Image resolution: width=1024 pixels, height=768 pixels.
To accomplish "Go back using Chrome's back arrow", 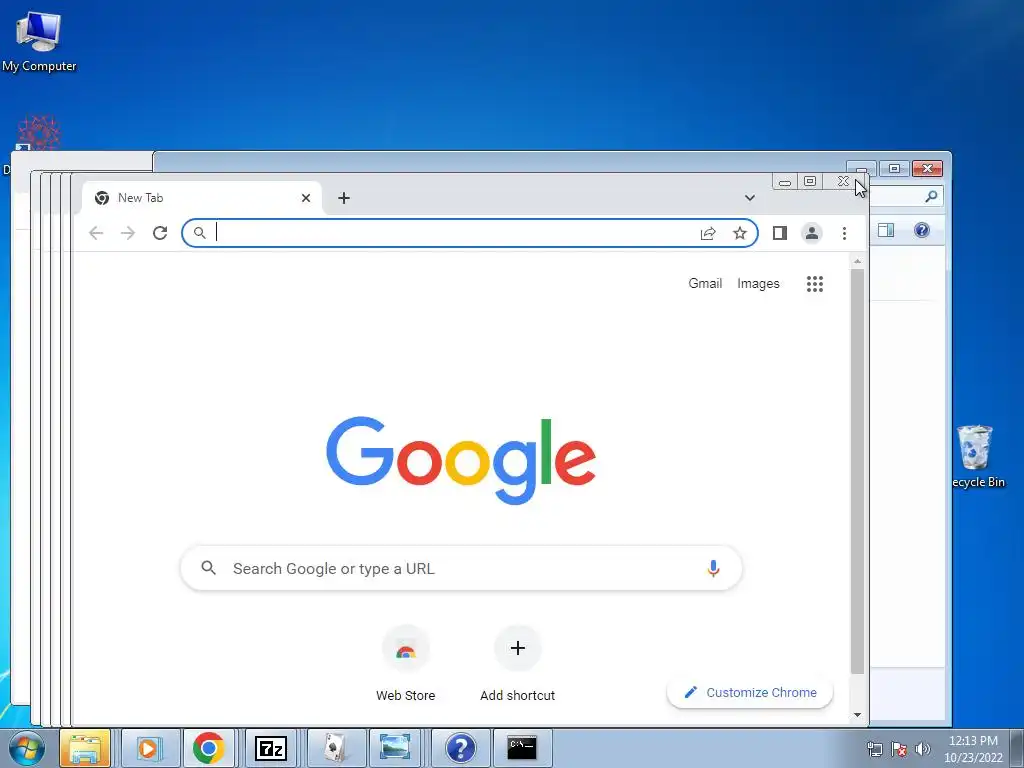I will click(96, 233).
